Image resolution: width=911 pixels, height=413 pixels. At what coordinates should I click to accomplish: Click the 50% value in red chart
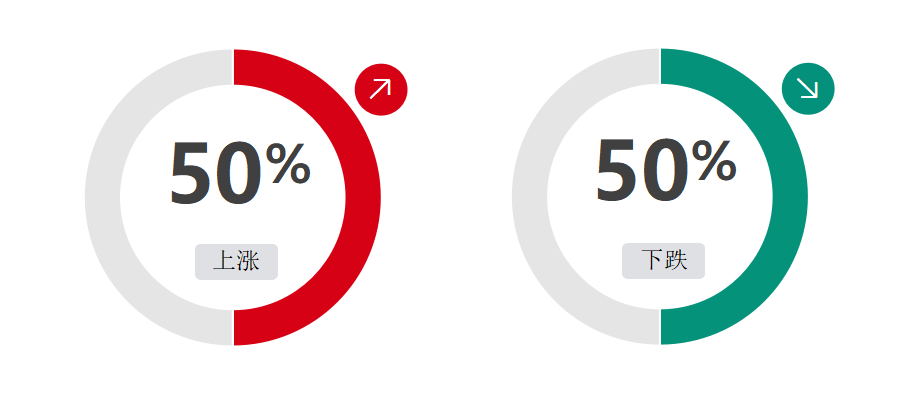pos(240,173)
